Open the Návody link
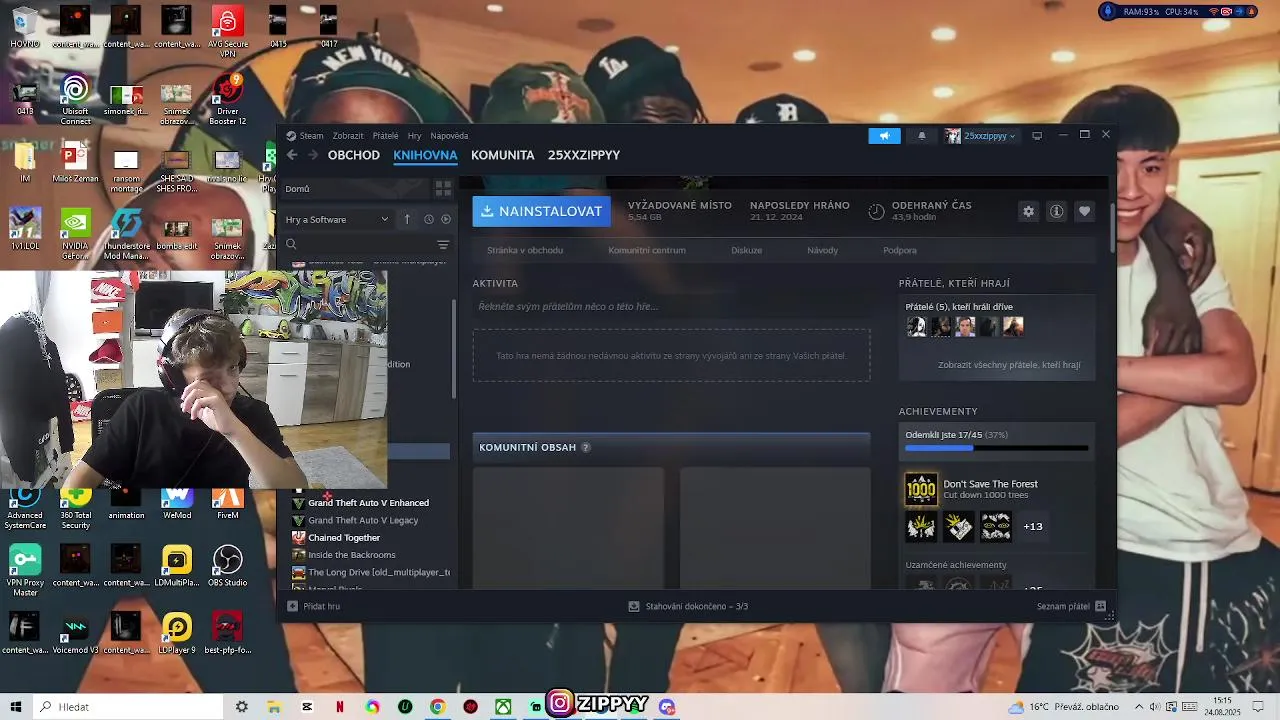 tap(822, 250)
